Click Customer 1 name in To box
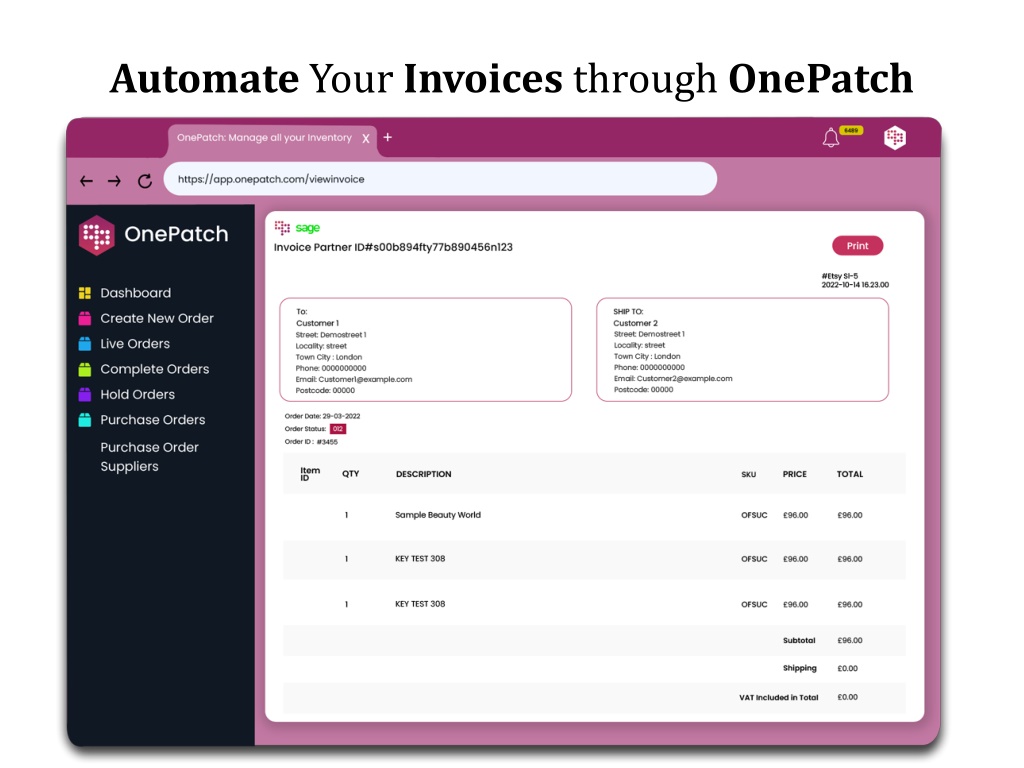1024x768 pixels. [x=317, y=323]
